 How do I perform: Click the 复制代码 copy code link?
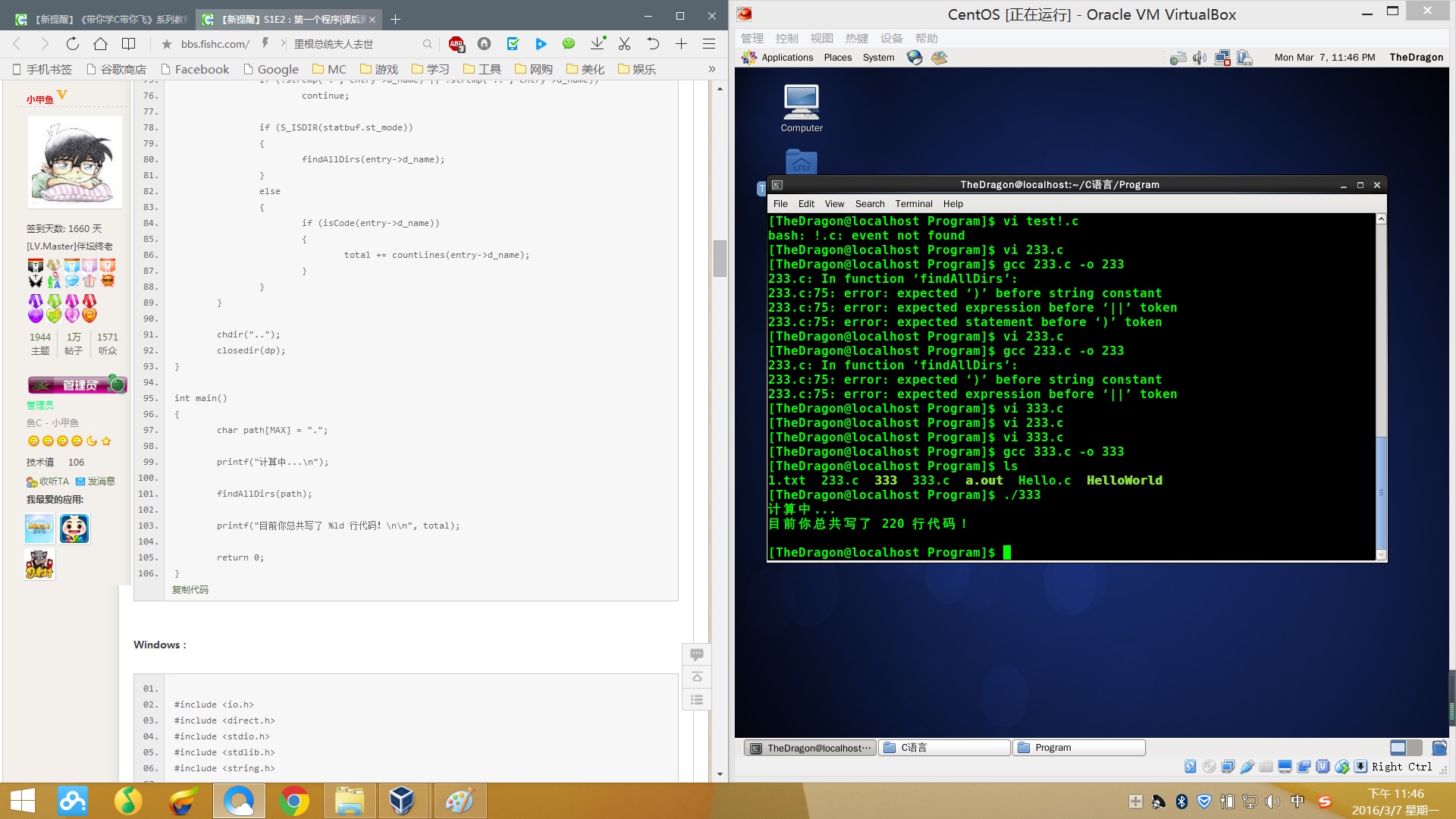(190, 589)
